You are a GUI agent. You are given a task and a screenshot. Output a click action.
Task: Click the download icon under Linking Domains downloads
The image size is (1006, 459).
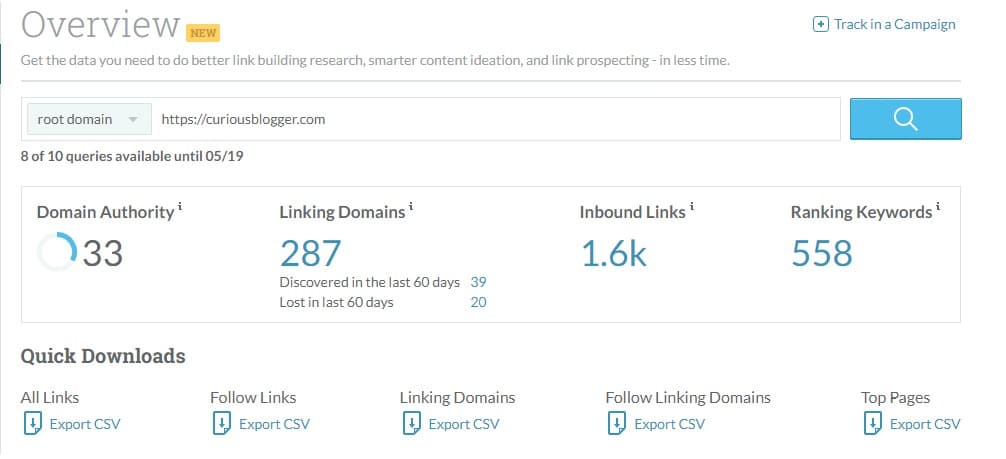(411, 424)
